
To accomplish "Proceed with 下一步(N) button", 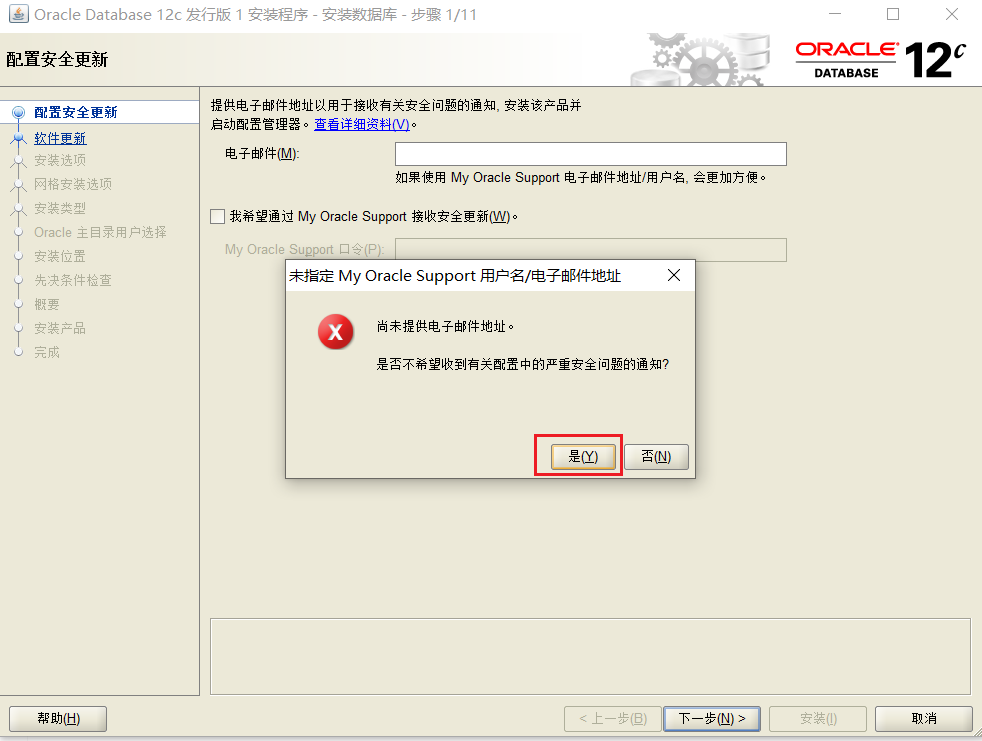I will pyautogui.click(x=712, y=718).
